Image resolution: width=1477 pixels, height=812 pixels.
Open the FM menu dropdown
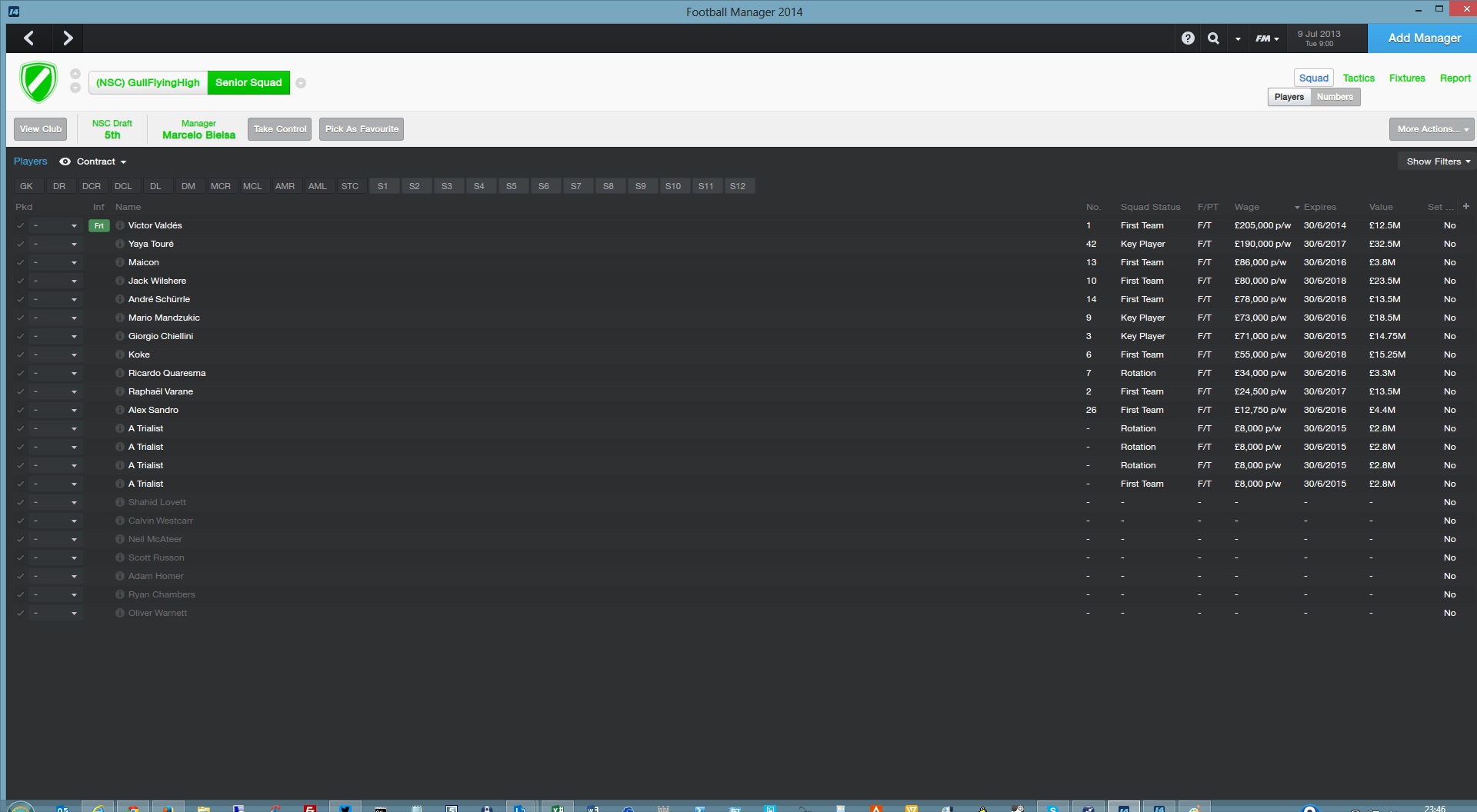click(1267, 38)
